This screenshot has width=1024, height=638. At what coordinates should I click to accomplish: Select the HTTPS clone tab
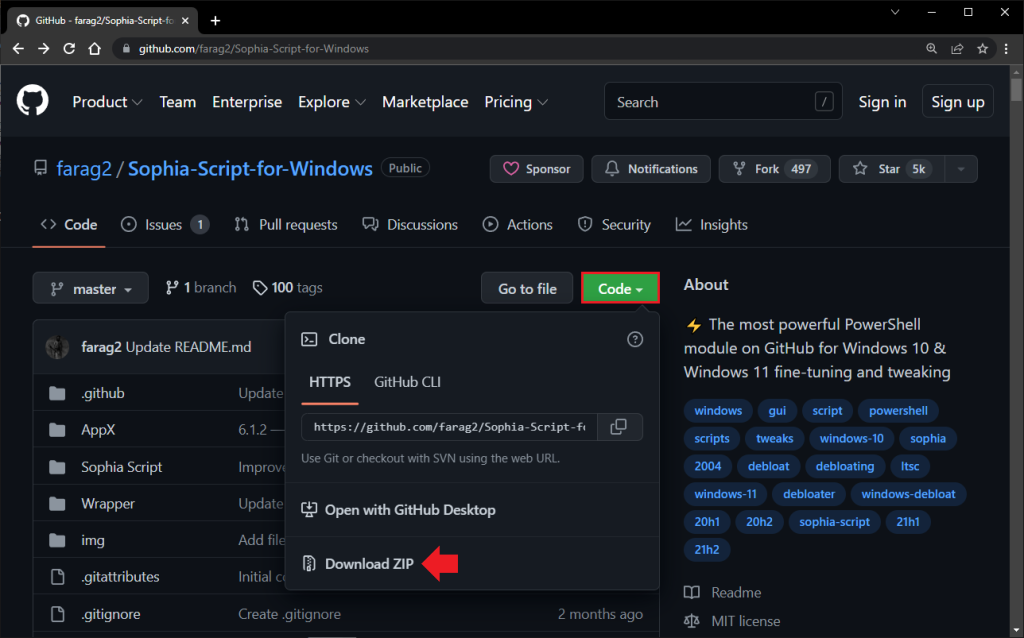point(330,382)
